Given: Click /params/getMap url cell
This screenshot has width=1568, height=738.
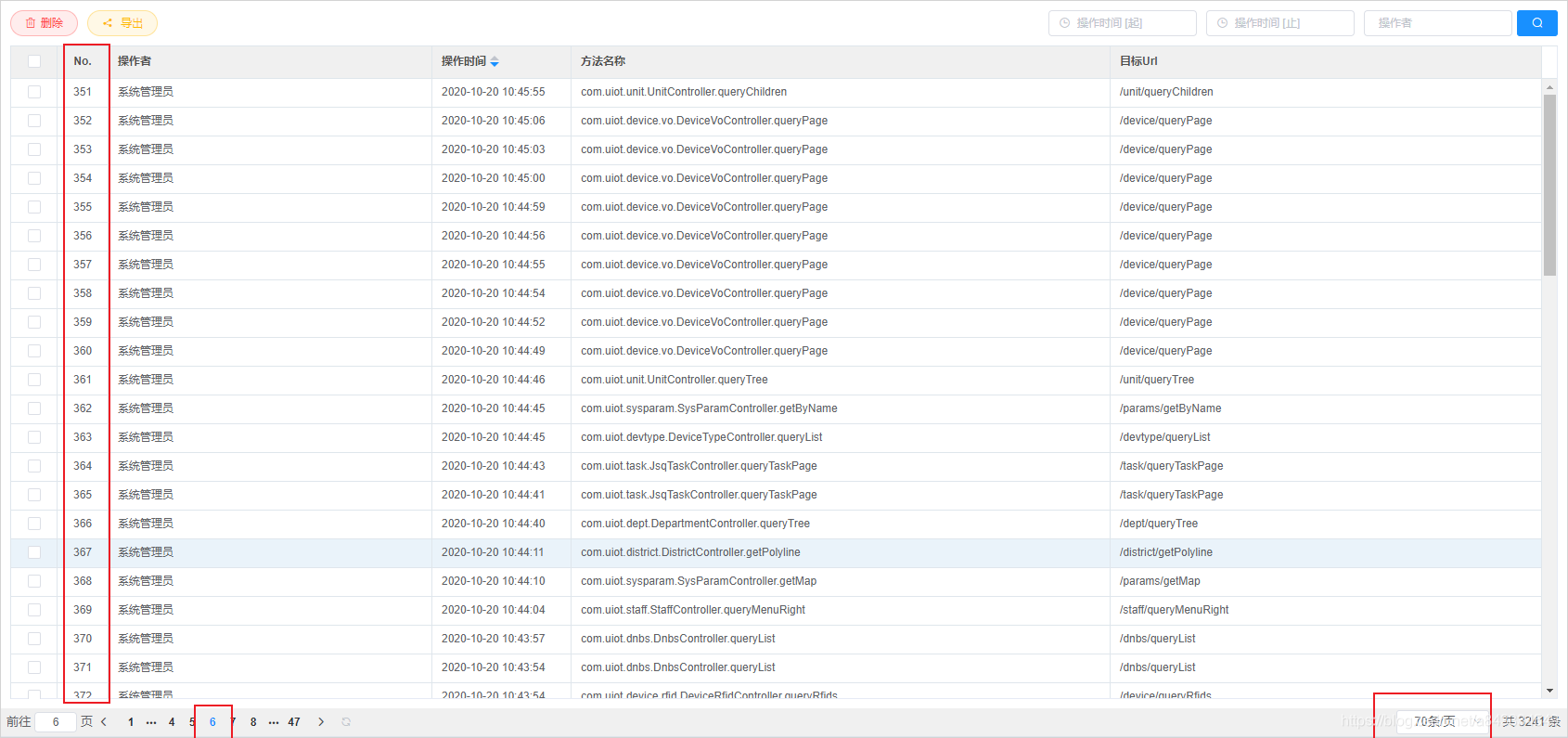Looking at the screenshot, I should (x=1160, y=581).
